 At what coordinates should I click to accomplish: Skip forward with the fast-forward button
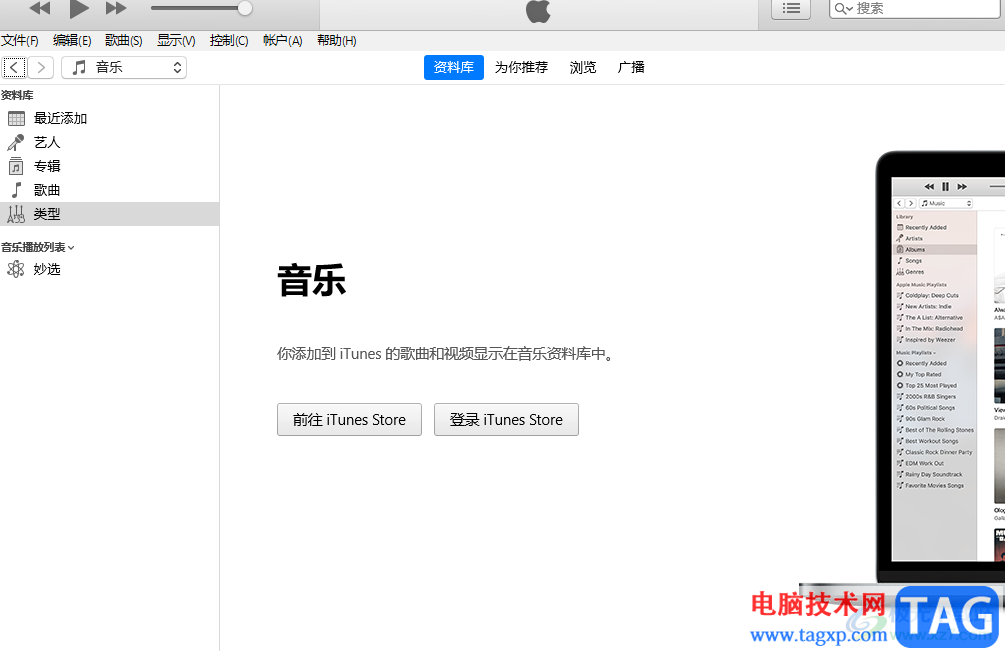point(116,8)
